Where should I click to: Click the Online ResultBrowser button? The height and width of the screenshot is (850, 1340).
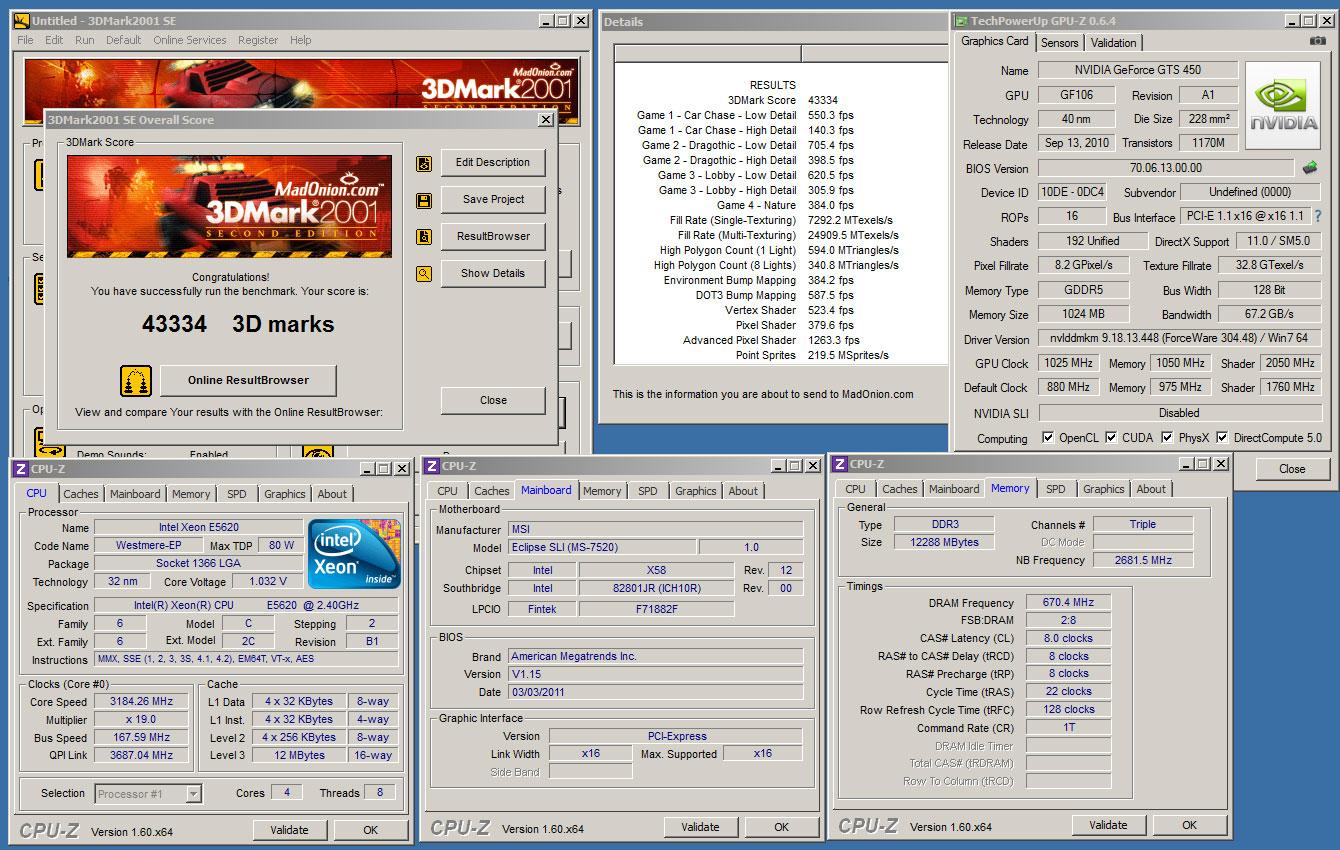tap(248, 381)
